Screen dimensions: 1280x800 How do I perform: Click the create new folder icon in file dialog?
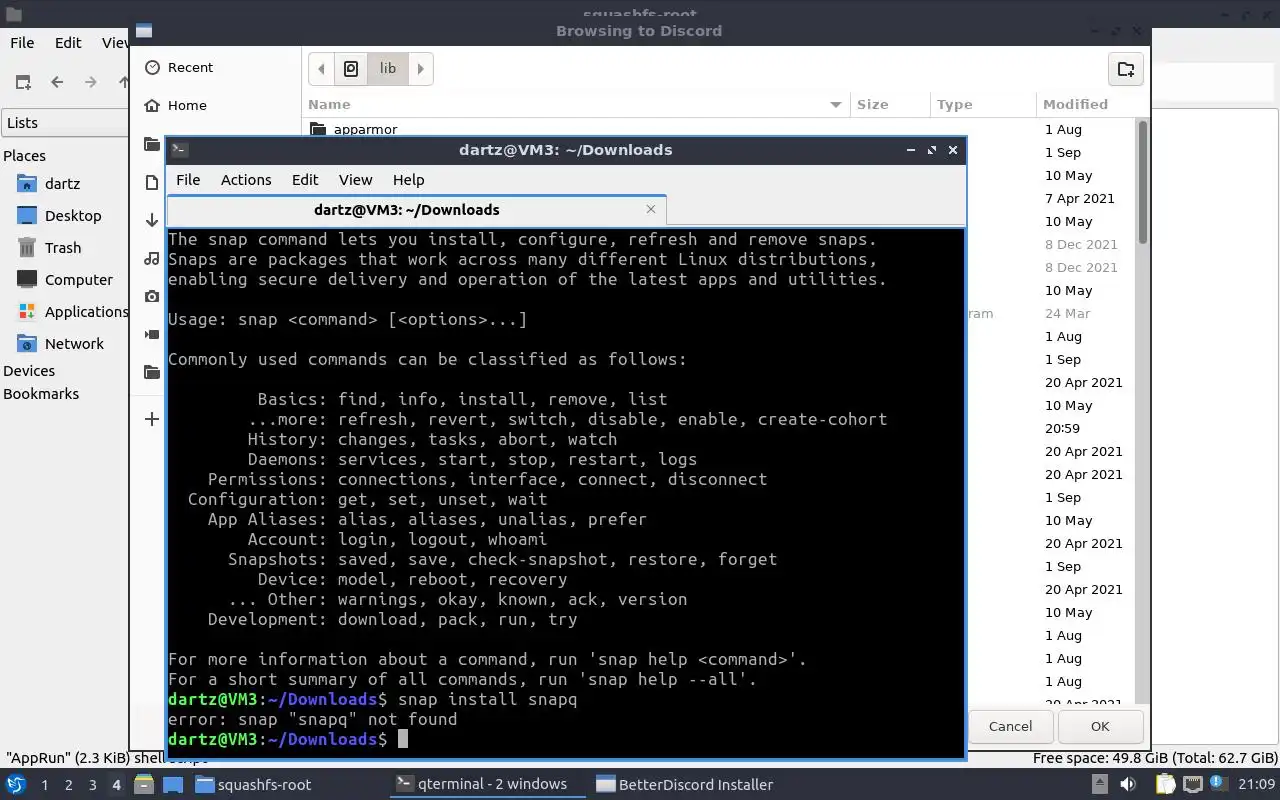tap(1126, 69)
